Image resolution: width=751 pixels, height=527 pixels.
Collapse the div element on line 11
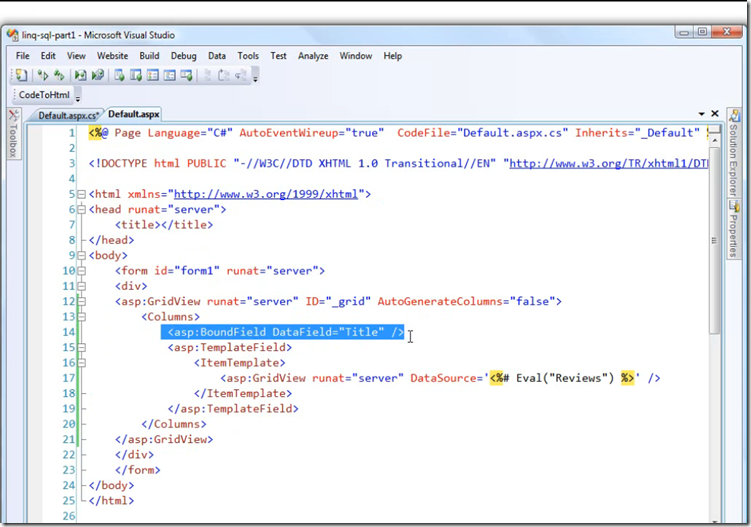pyautogui.click(x=81, y=286)
